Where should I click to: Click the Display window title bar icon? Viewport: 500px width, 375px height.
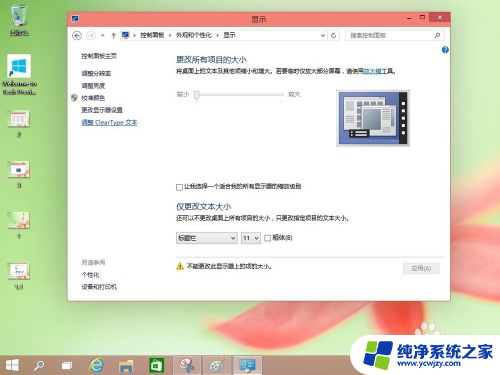click(x=75, y=19)
